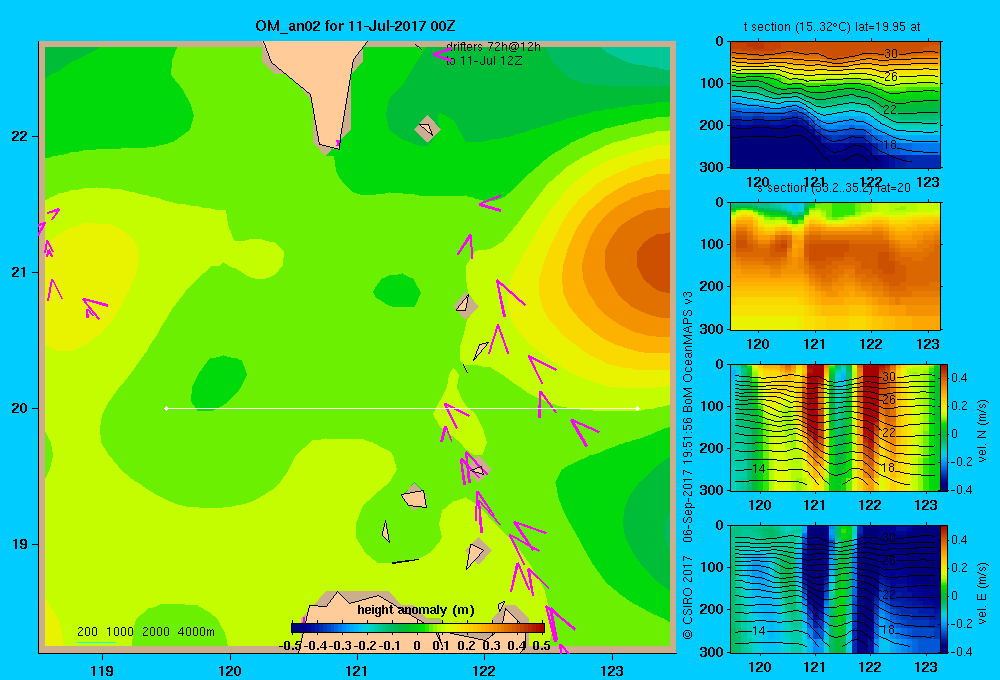Open the eastward velocity section plot

click(834, 589)
